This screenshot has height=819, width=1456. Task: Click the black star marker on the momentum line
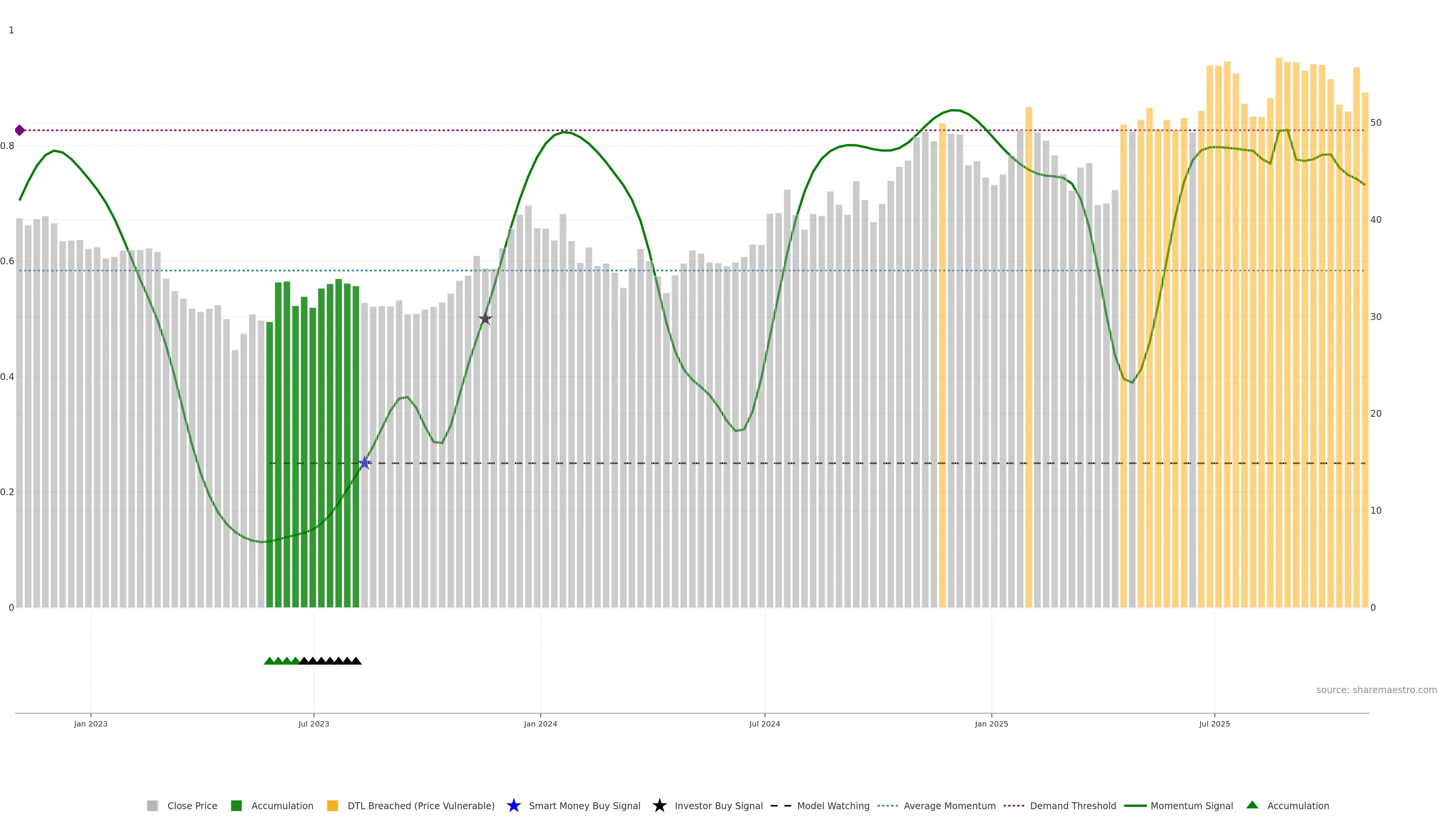(x=485, y=319)
